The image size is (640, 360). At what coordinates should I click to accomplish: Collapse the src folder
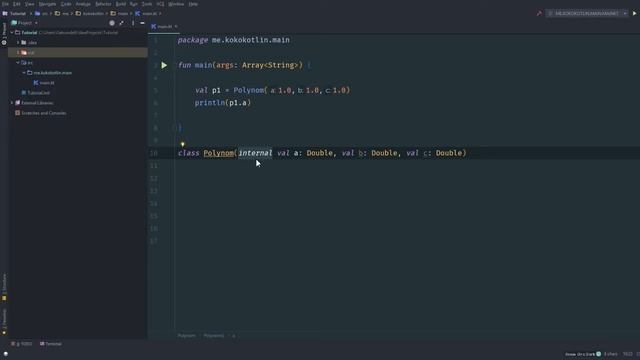click(18, 63)
